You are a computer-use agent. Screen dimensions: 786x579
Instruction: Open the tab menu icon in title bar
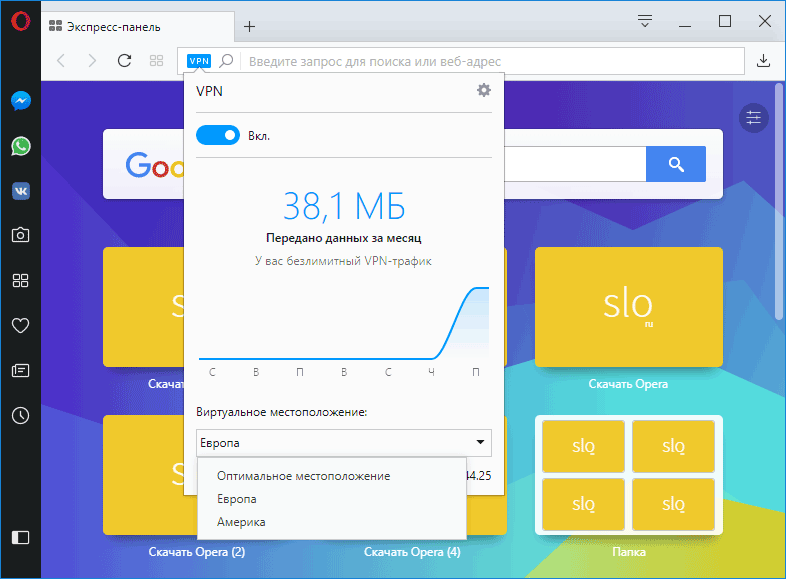coord(645,21)
